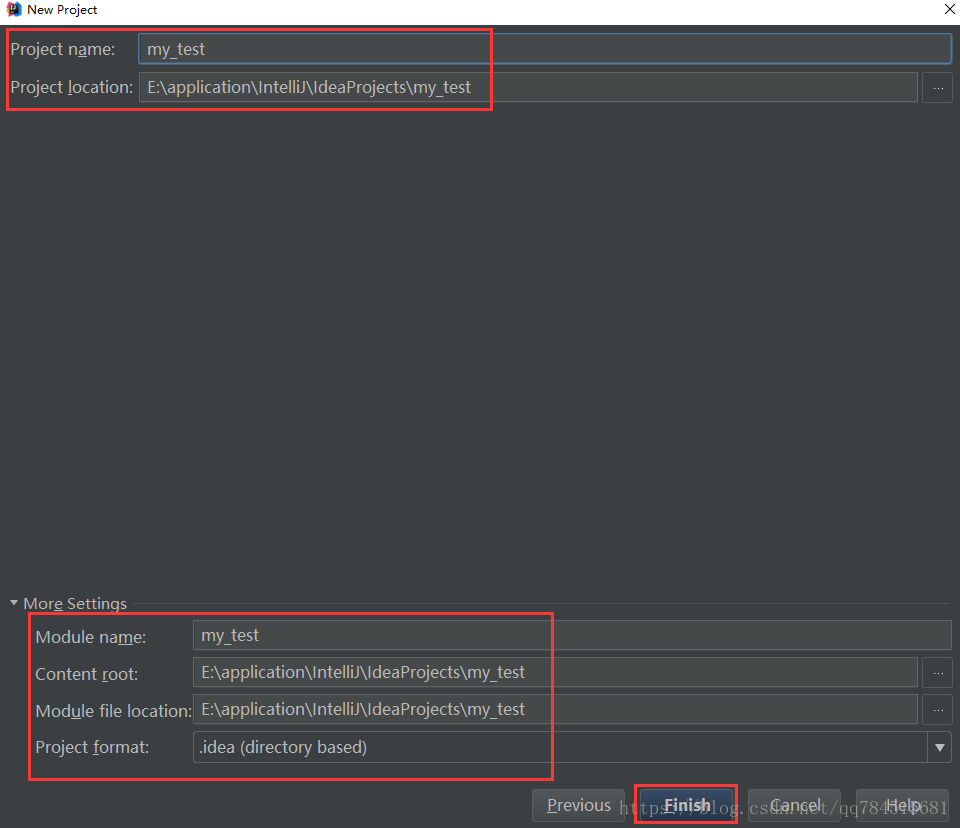Viewport: 960px width, 828px height.
Task: Close the New Project window
Action: click(950, 9)
